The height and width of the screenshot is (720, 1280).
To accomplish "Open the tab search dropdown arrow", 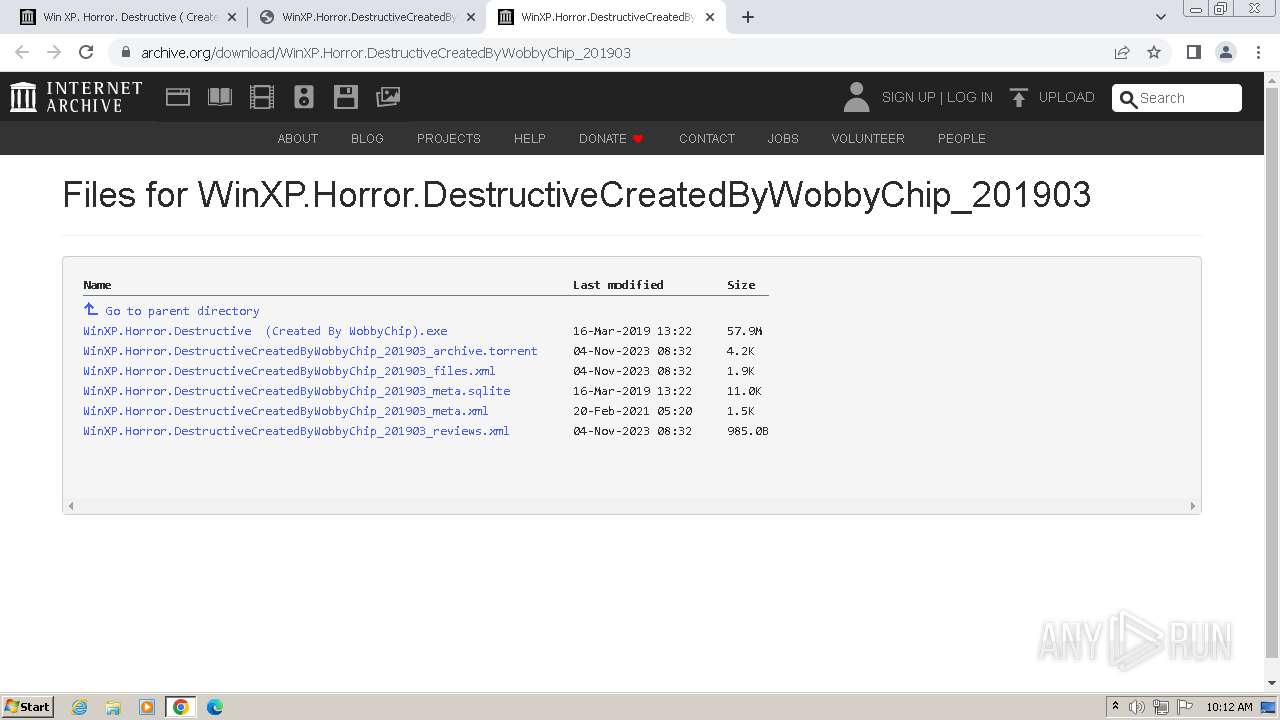I will point(1160,17).
